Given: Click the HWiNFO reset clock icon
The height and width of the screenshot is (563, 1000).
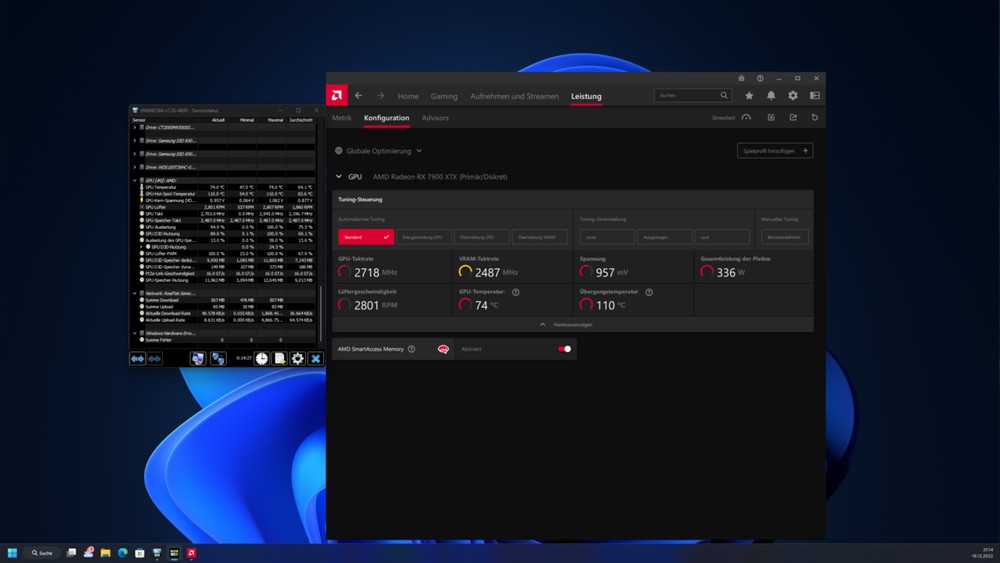Looking at the screenshot, I should [x=261, y=358].
